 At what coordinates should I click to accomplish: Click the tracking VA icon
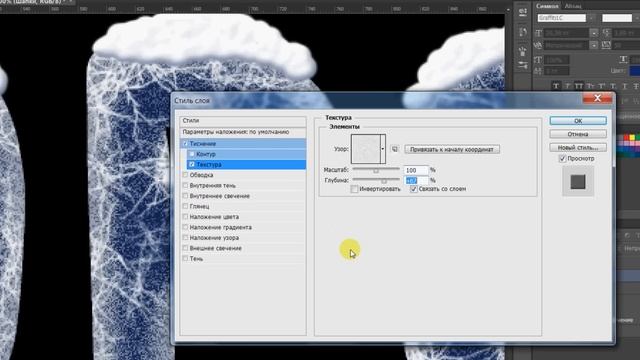click(606, 45)
